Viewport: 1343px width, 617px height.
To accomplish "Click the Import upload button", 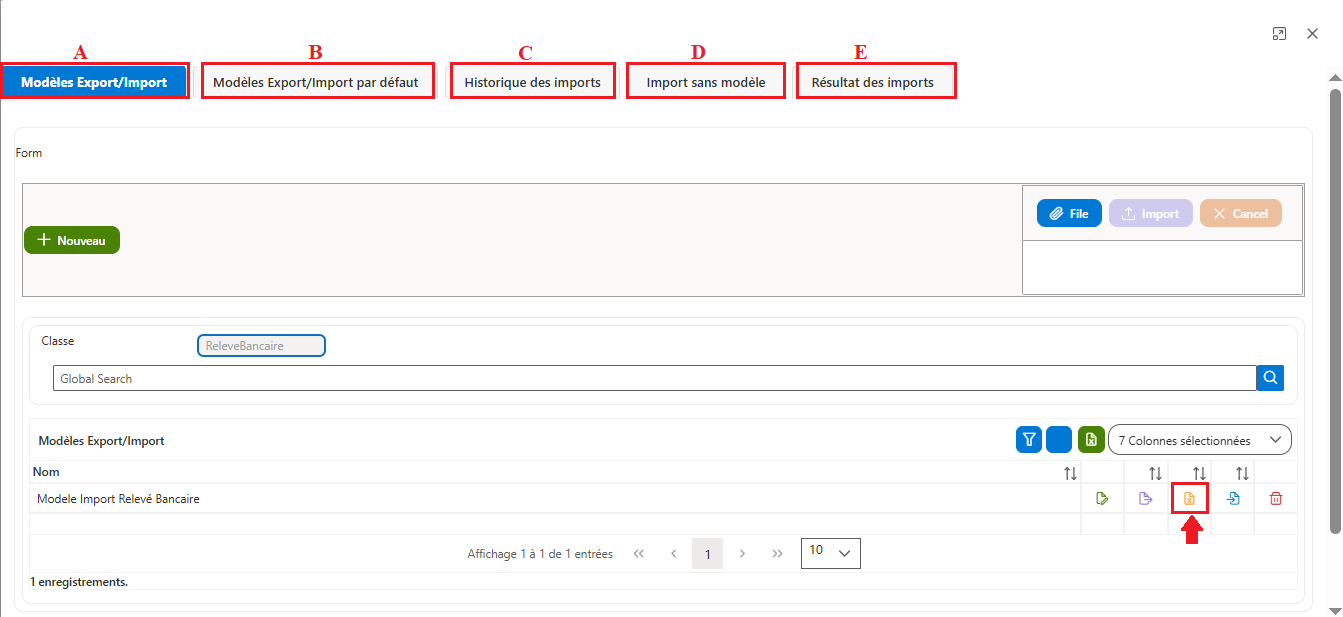I will (x=1151, y=213).
